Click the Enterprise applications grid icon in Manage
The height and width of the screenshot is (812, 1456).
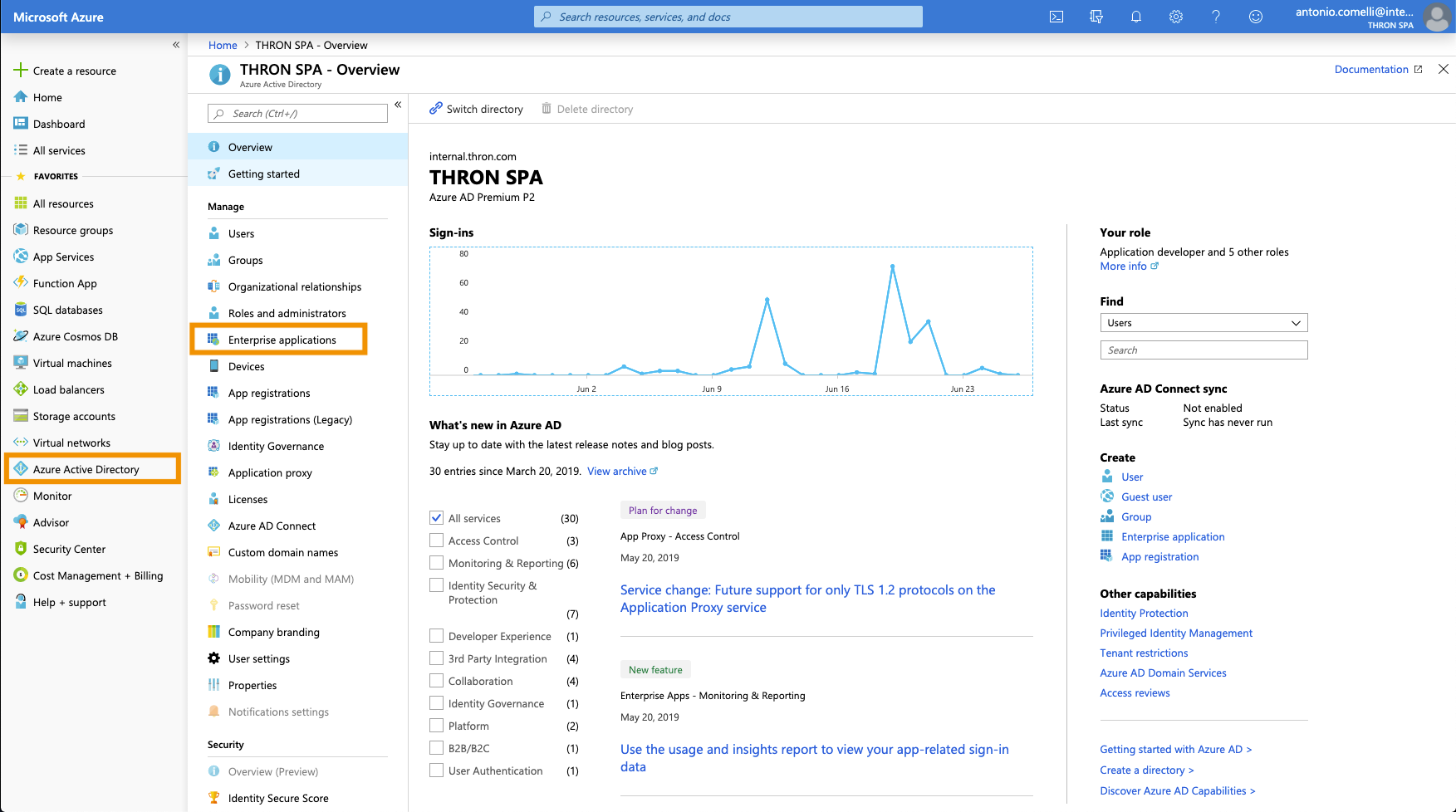[x=213, y=340]
